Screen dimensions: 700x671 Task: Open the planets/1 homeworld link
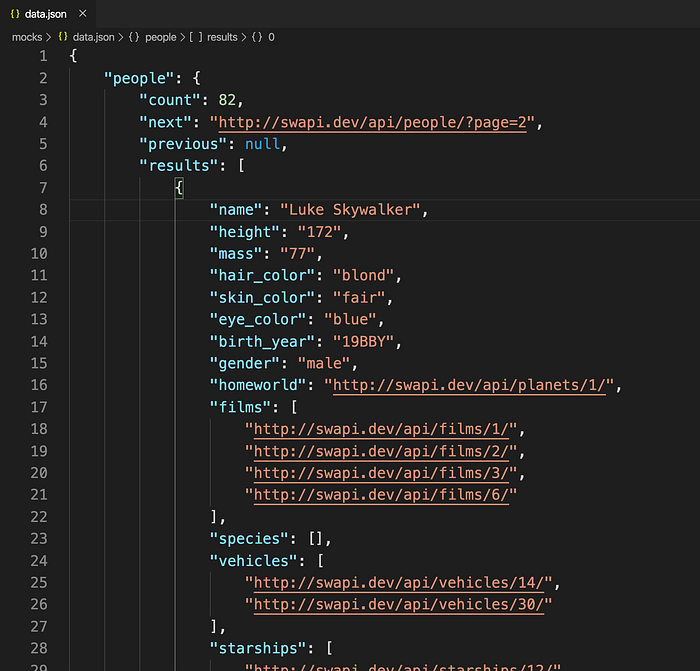coord(469,385)
